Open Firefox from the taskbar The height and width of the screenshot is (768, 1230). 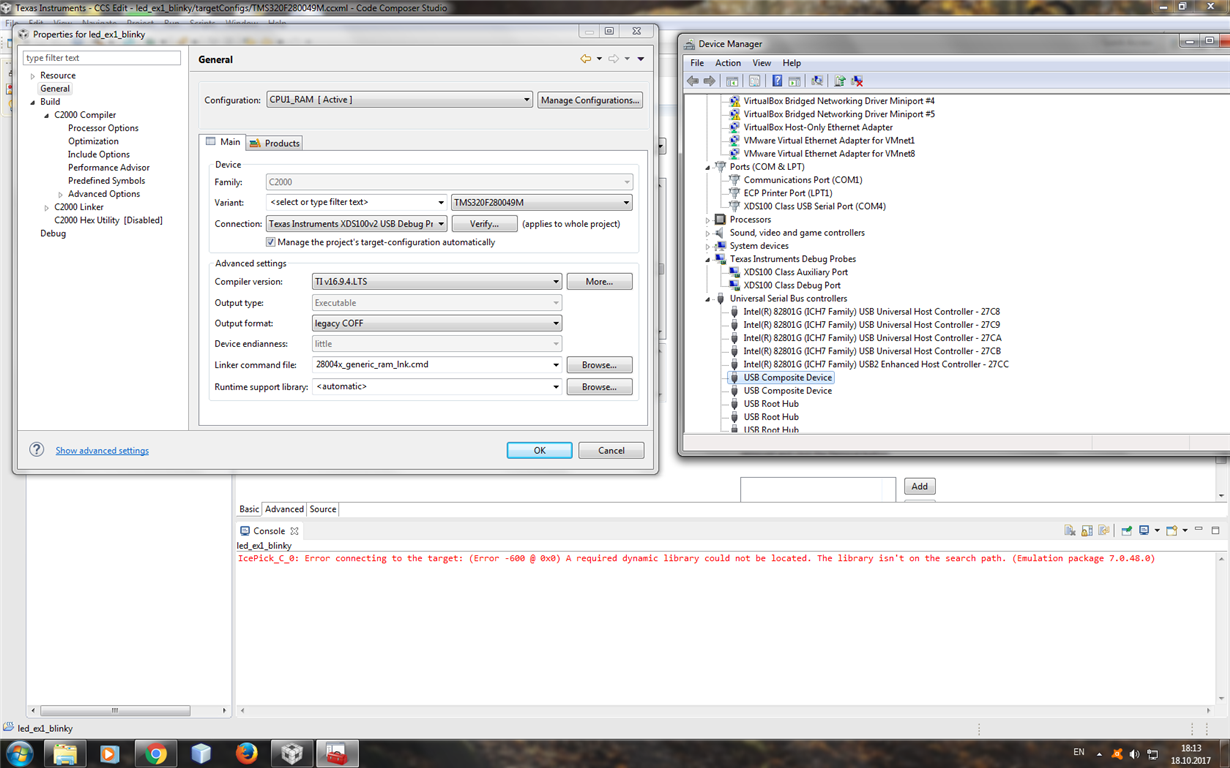click(246, 753)
